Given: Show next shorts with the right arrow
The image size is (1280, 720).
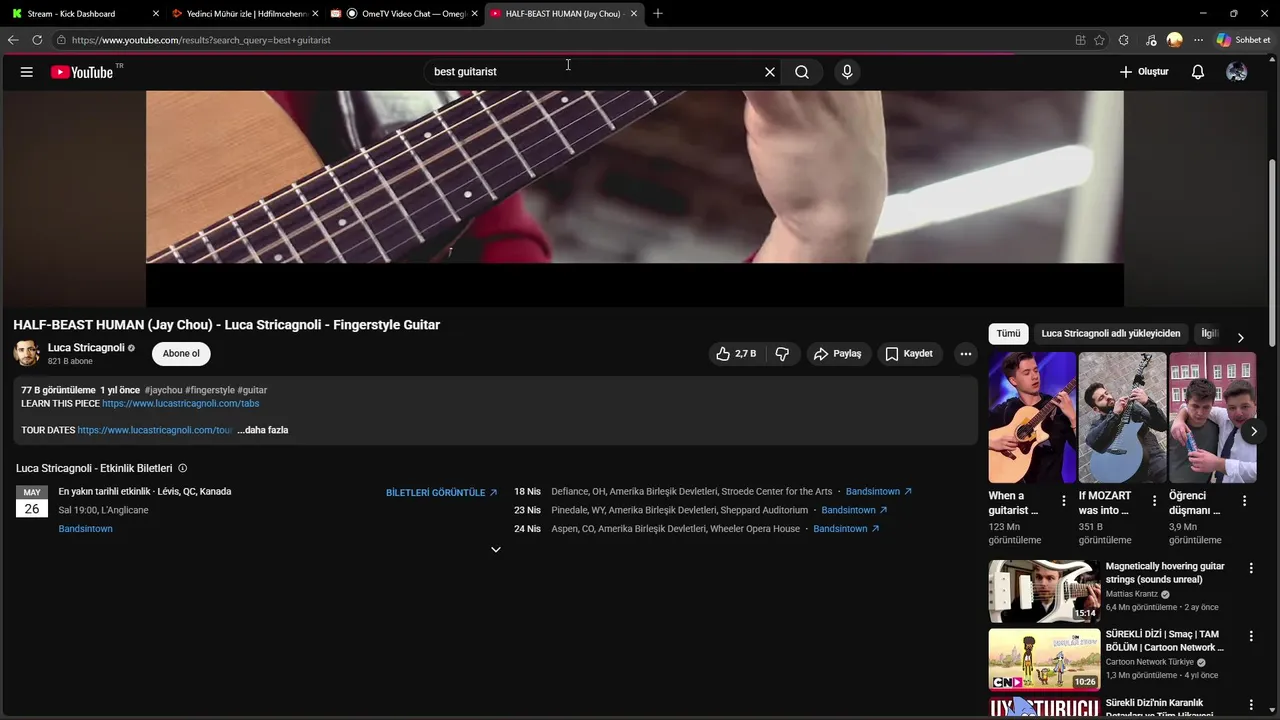Looking at the screenshot, I should (x=1254, y=432).
